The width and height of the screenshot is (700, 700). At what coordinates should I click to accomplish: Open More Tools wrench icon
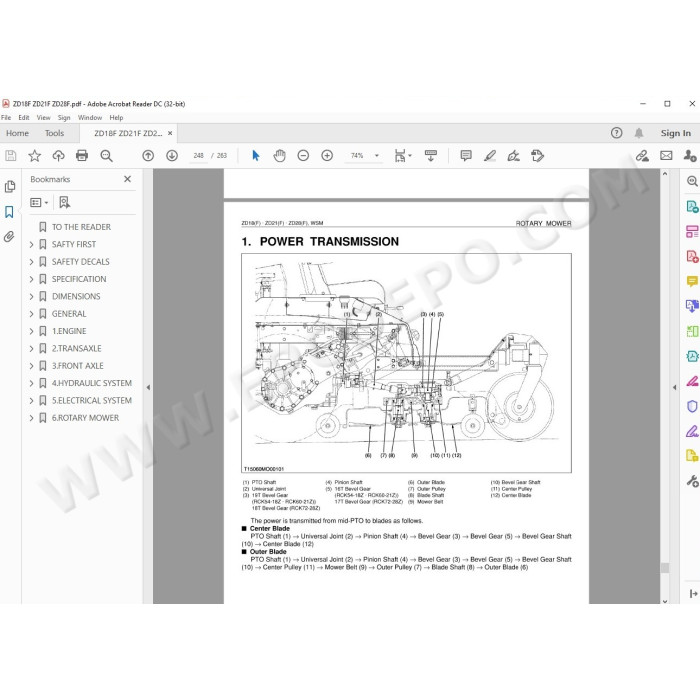(x=692, y=481)
